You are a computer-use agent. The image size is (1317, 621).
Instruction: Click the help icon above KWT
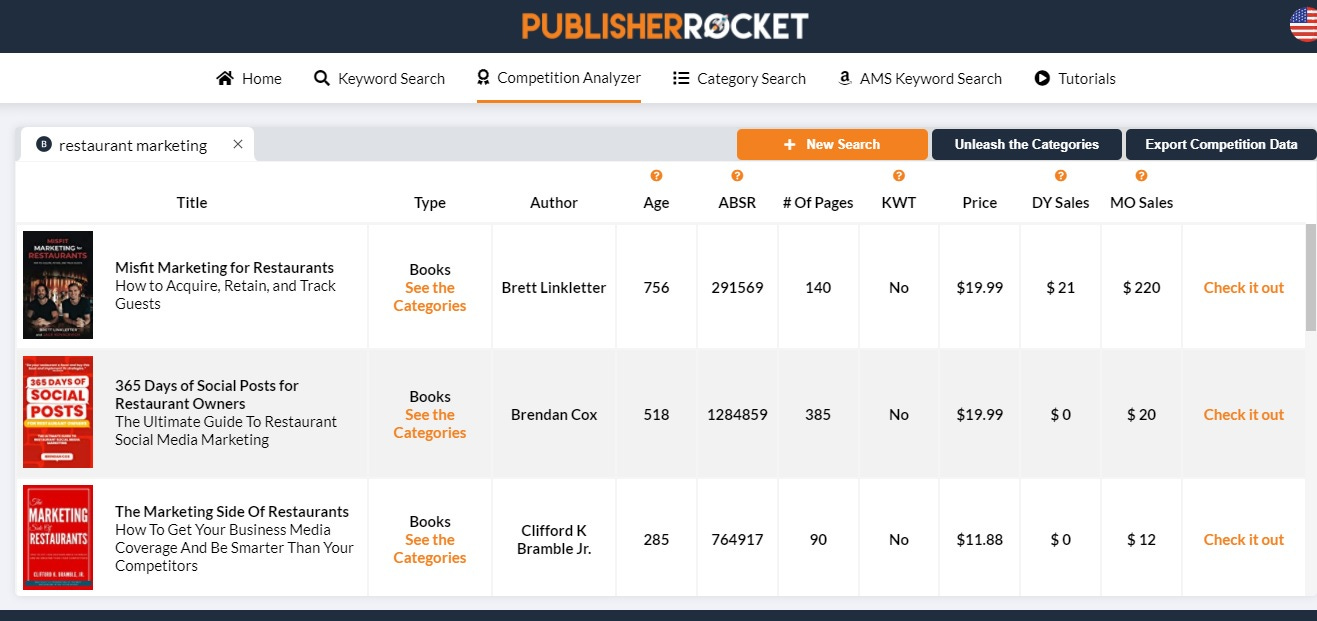pyautogui.click(x=899, y=176)
